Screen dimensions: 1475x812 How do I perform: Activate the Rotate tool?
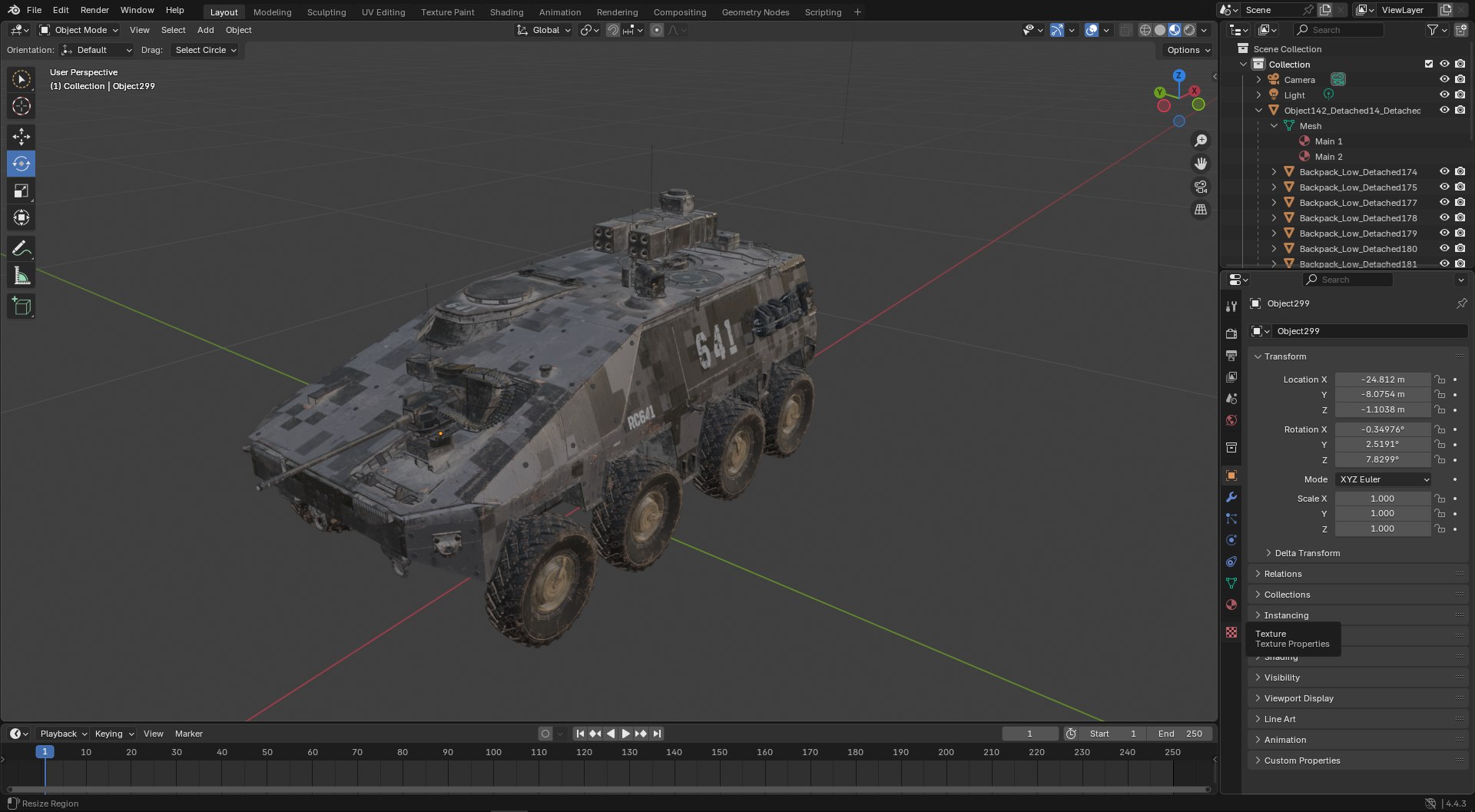pyautogui.click(x=22, y=164)
